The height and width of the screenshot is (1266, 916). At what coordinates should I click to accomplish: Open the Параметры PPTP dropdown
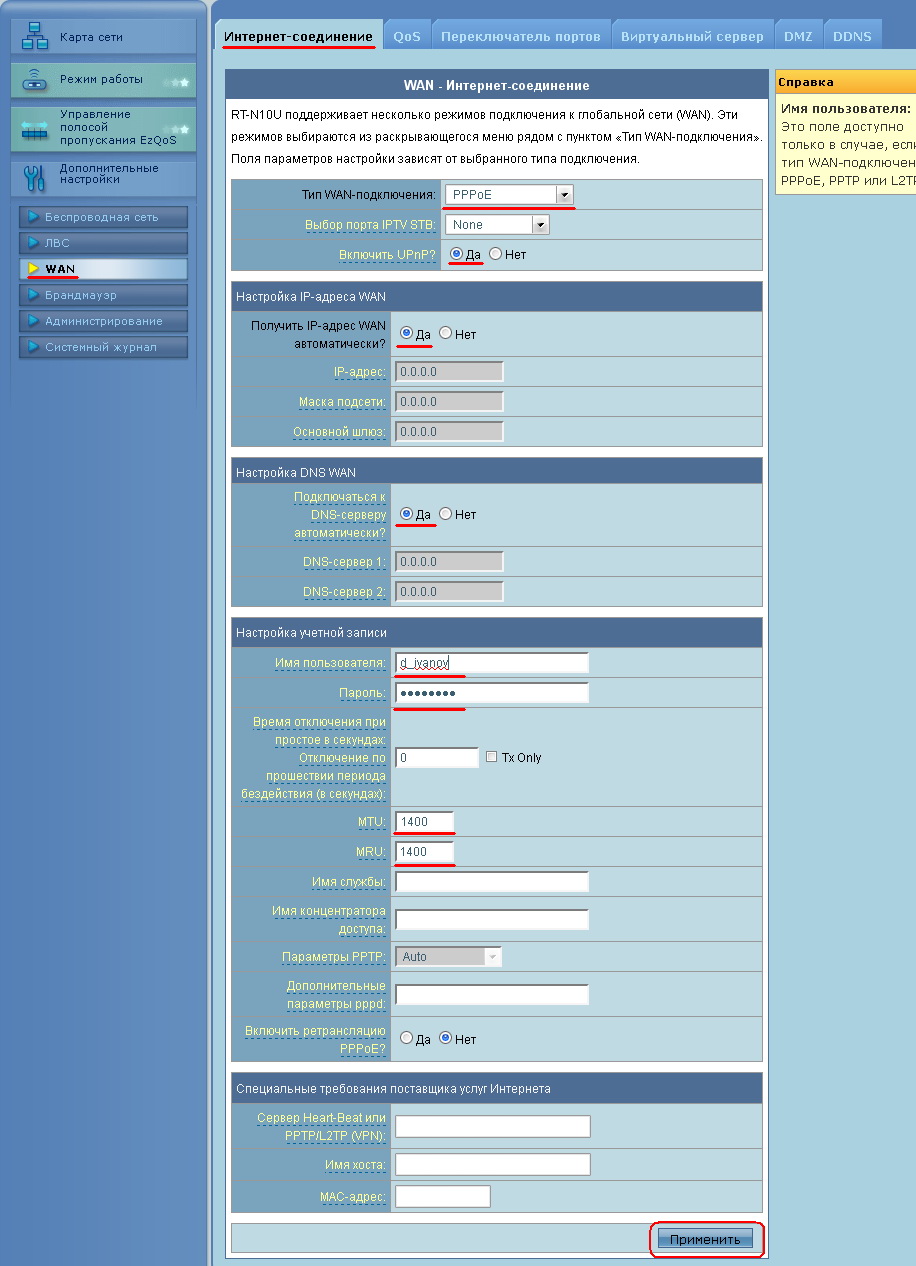click(492, 957)
